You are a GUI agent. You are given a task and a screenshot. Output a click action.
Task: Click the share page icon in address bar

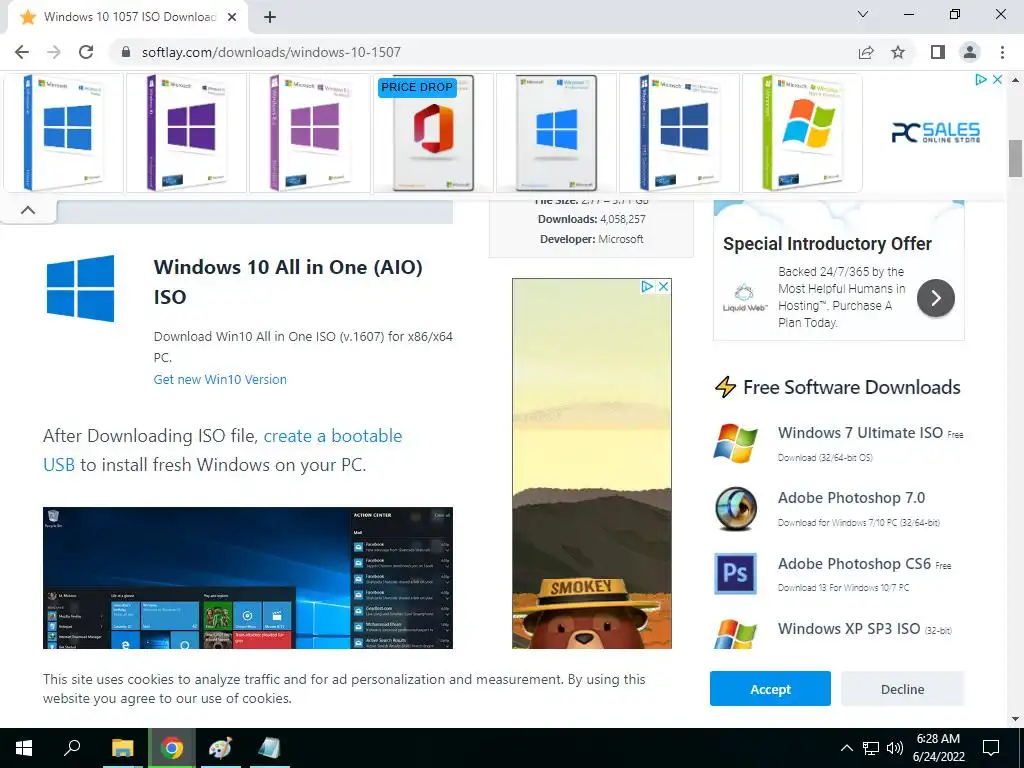pos(866,52)
